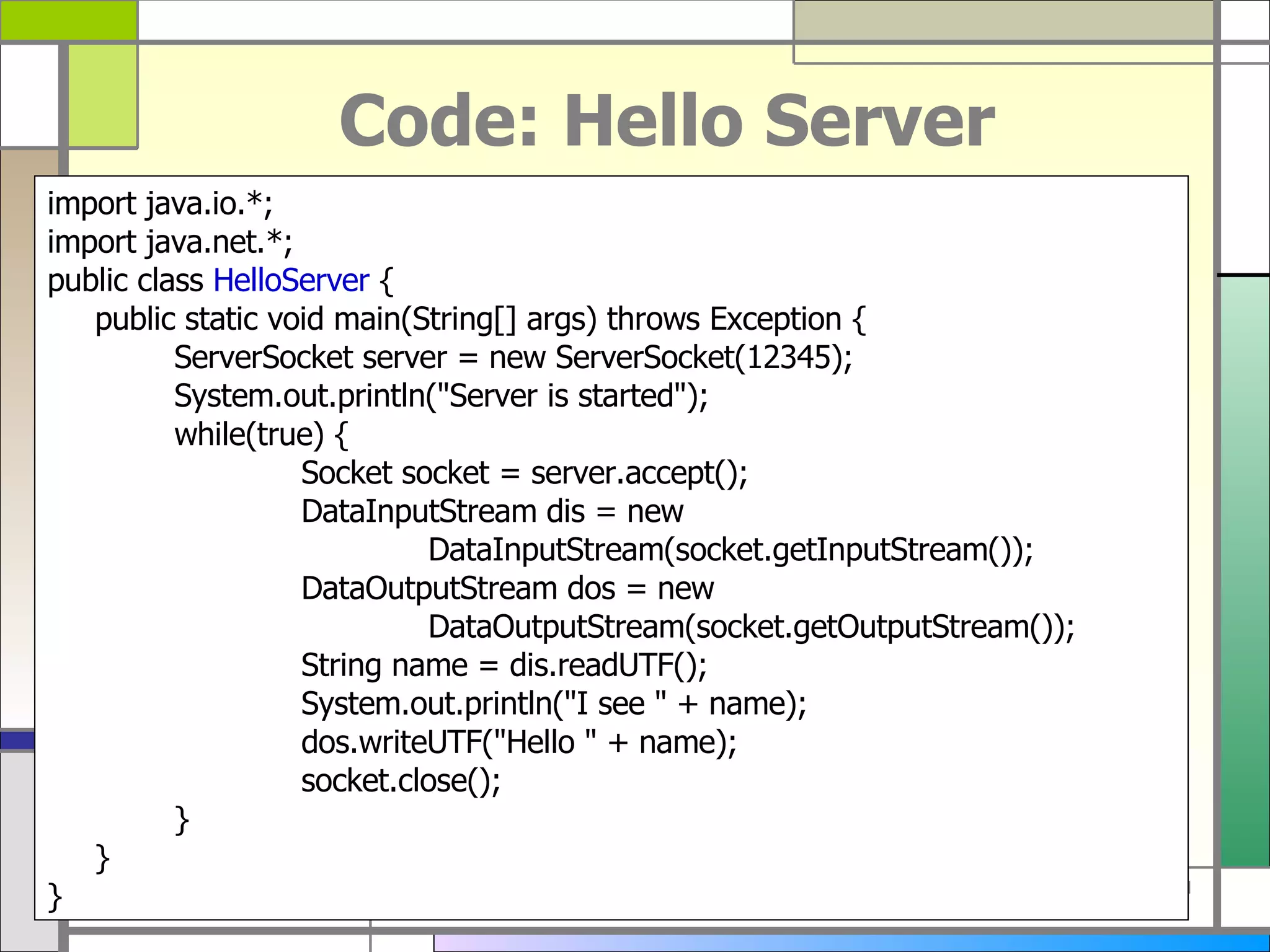This screenshot has width=1270, height=952.
Task: Click the main method declaration line
Action: click(x=480, y=320)
